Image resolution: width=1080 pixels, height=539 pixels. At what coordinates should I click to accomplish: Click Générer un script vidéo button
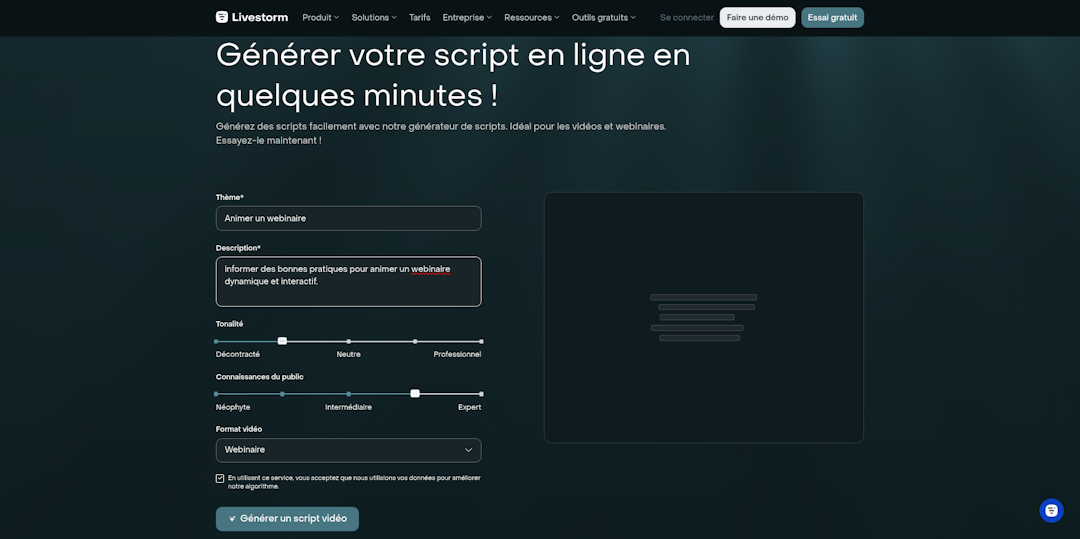pos(287,519)
